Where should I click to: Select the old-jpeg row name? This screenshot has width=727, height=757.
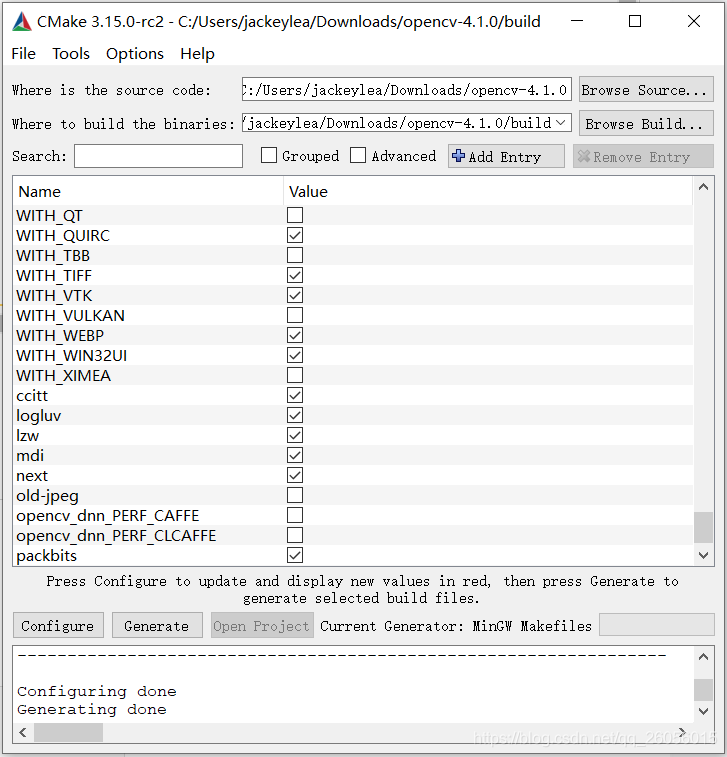click(x=47, y=496)
